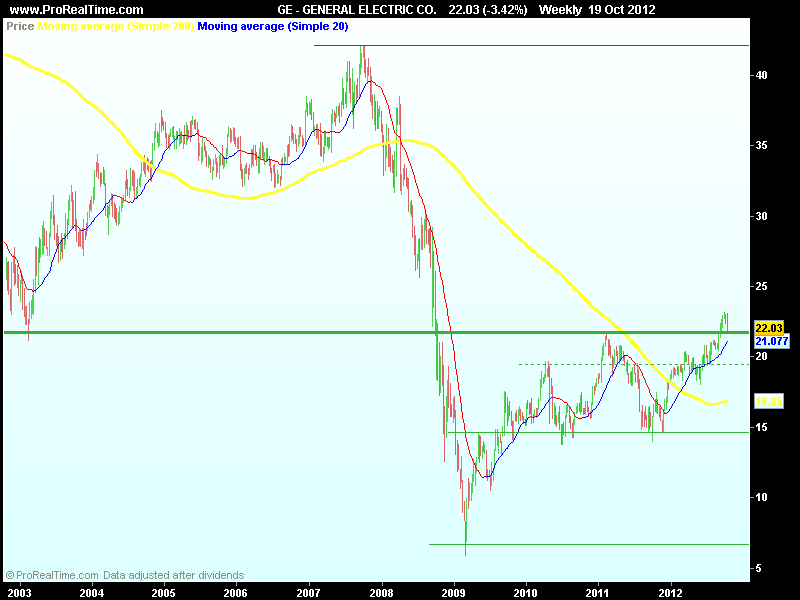Click the 2012 year axis label
Image resolution: width=800 pixels, height=600 pixels.
(x=670, y=592)
